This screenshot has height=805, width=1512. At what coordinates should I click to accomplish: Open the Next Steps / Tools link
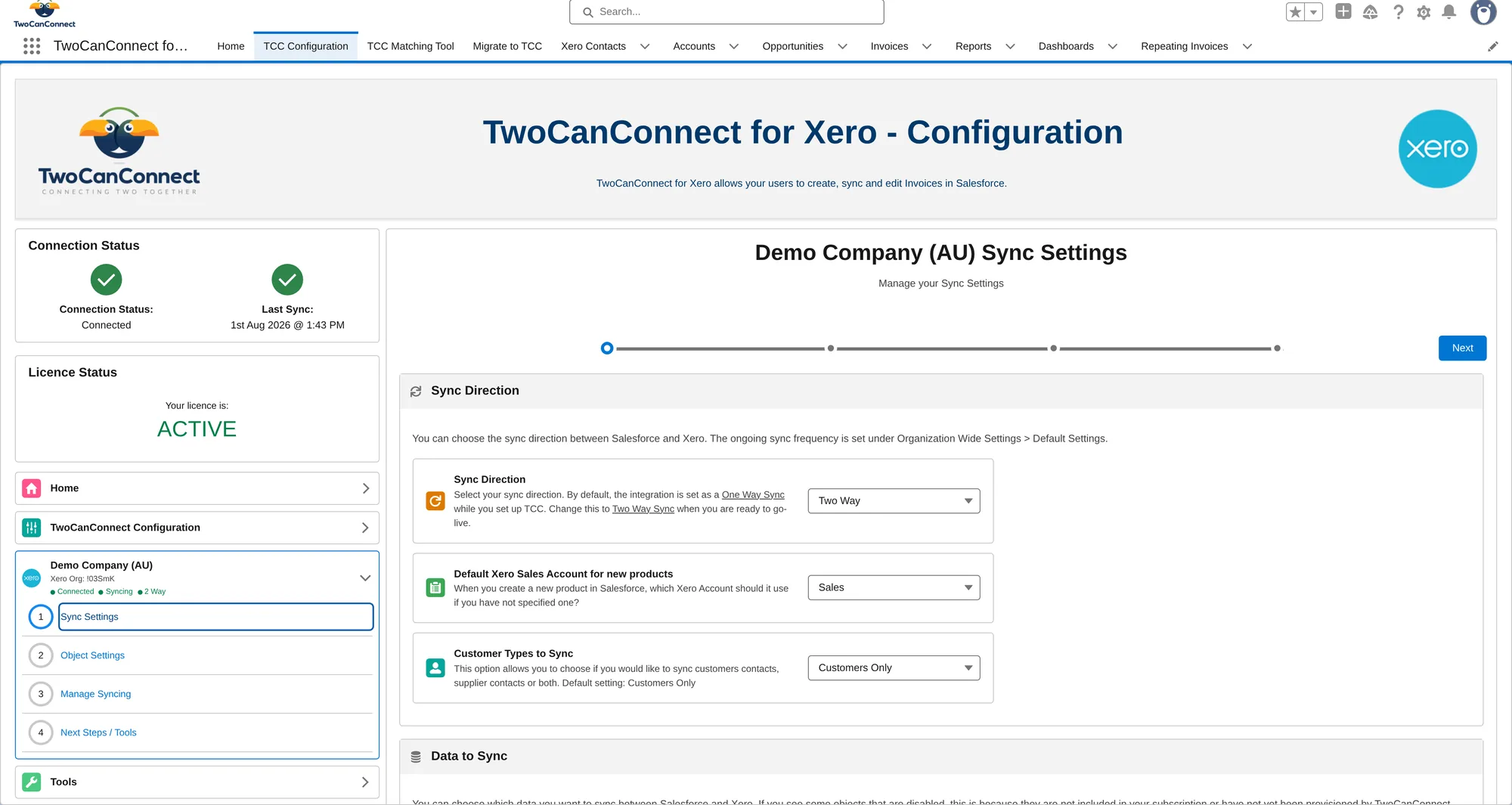[98, 732]
